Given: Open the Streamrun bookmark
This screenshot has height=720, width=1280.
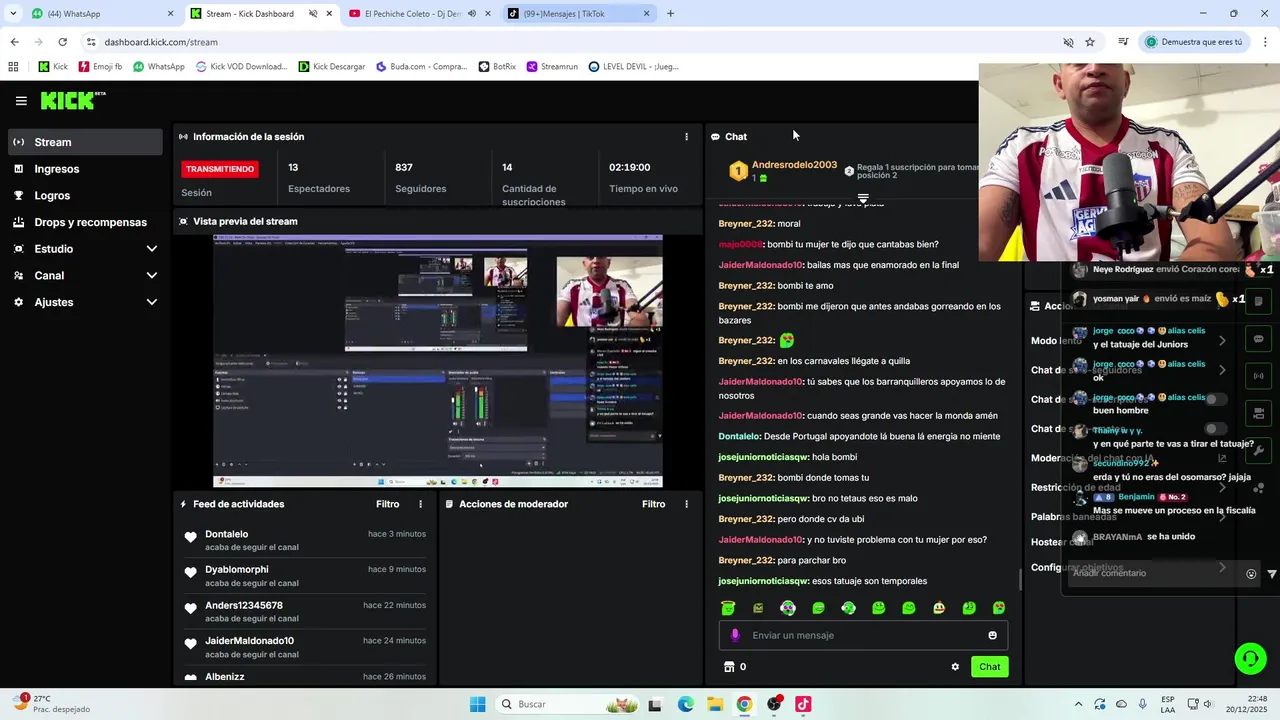Looking at the screenshot, I should point(551,67).
